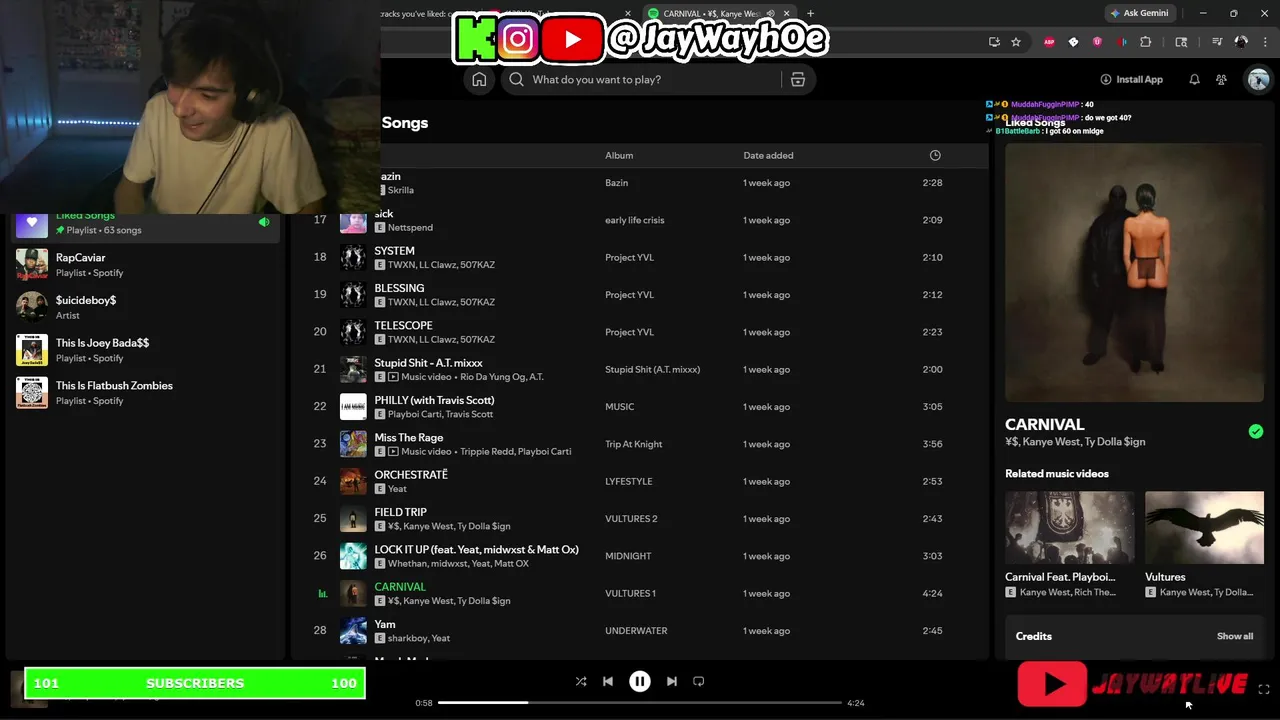
Task: Toggle fullscreen view icon at bottom right
Action: [x=1264, y=690]
